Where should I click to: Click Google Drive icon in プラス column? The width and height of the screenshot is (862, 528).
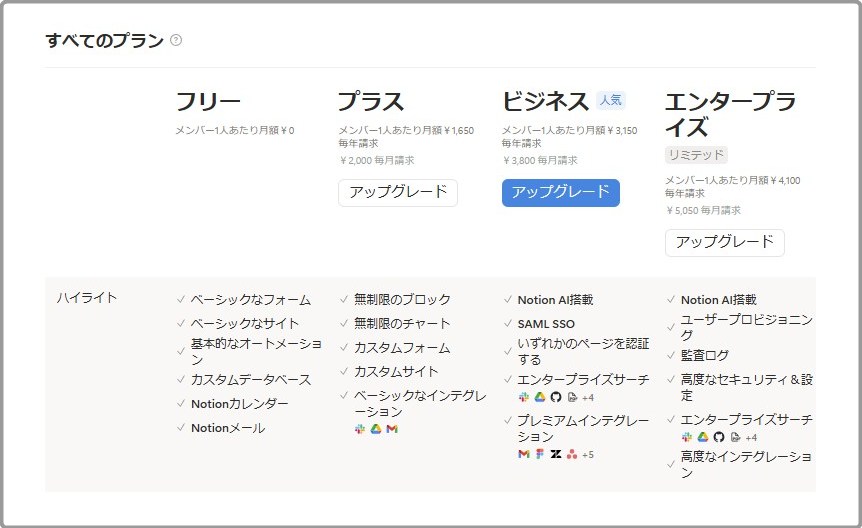tap(376, 429)
